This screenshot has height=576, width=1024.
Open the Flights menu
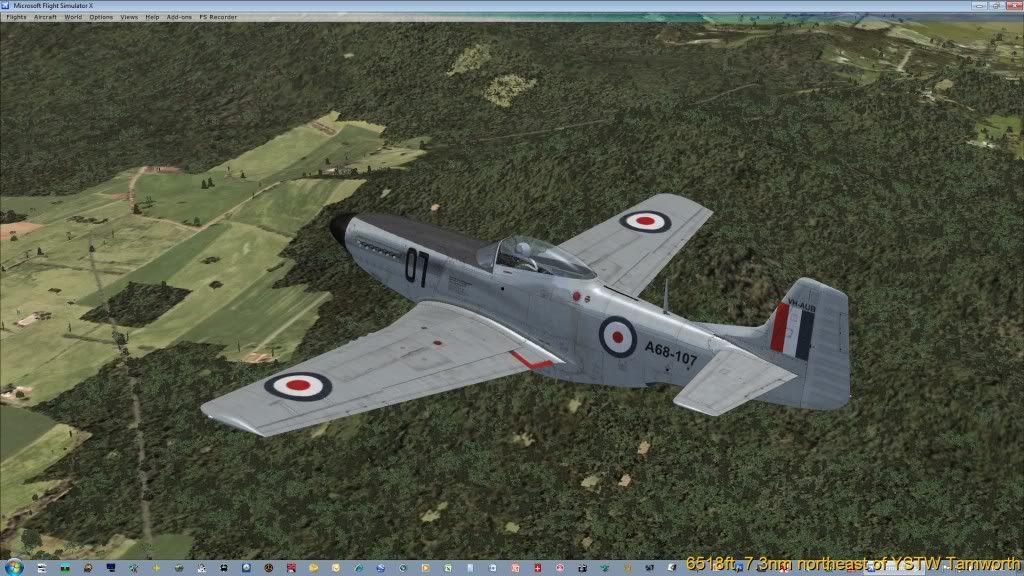click(16, 17)
